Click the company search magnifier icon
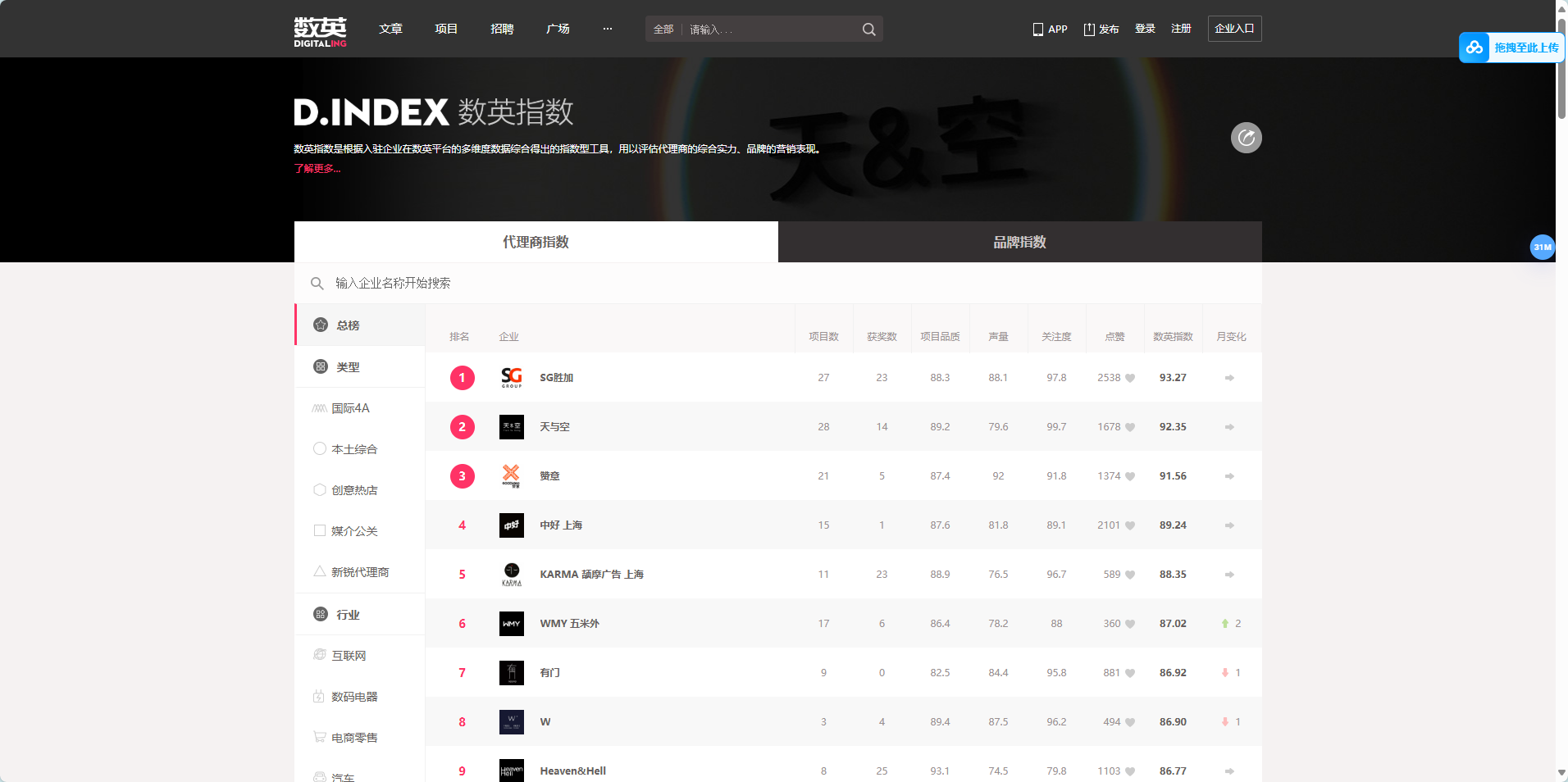This screenshot has height=782, width=1568. 317,284
